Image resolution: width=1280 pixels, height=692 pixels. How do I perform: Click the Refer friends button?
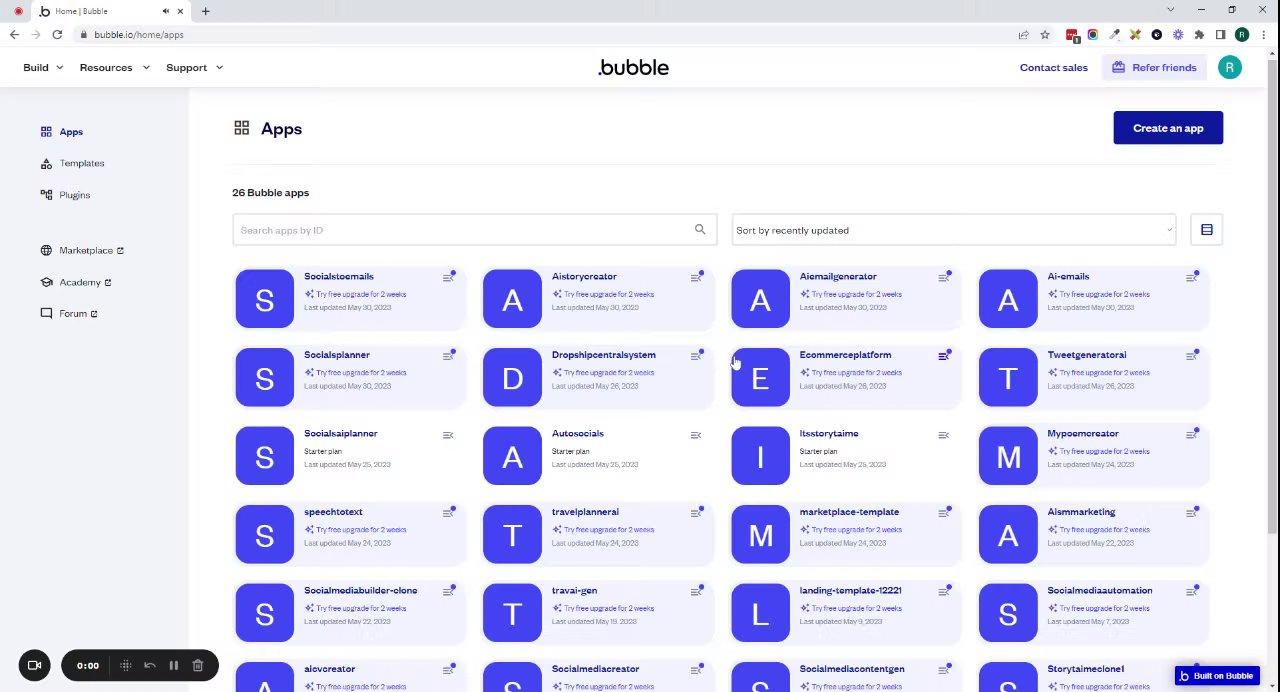1154,68
